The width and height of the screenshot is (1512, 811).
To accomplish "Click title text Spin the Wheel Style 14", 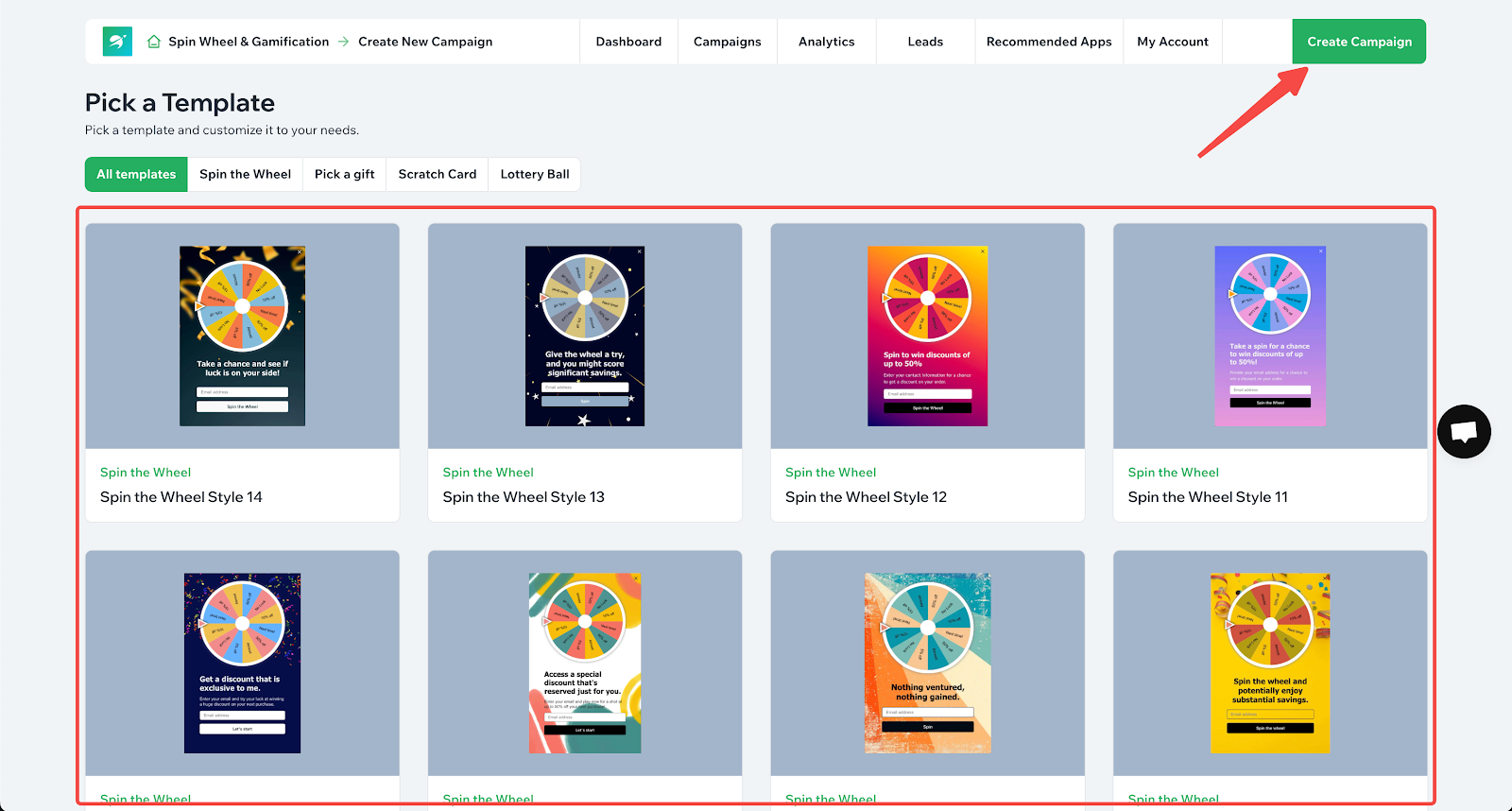I will (x=181, y=497).
